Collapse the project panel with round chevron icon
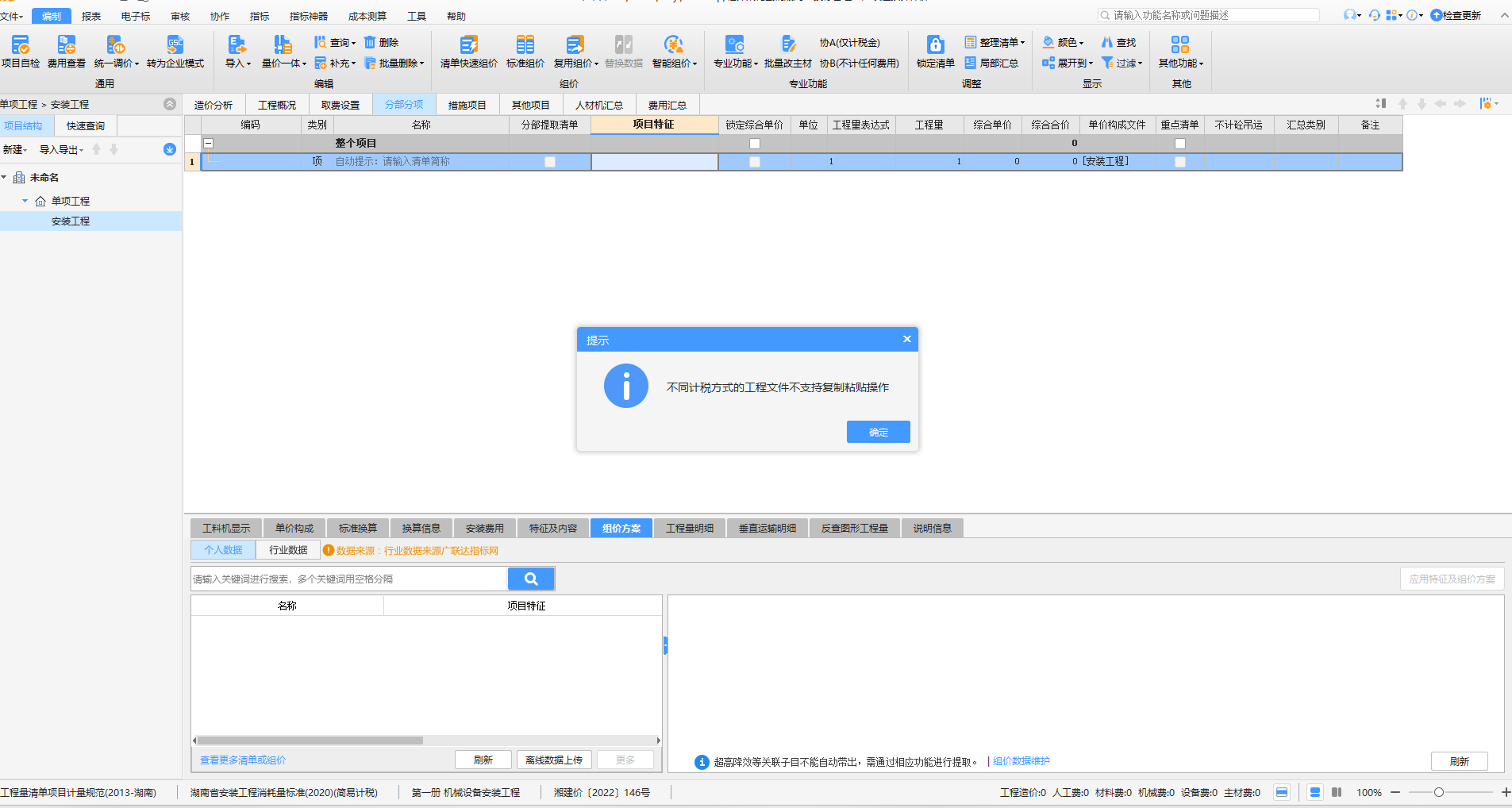The image size is (1512, 808). pos(169,104)
